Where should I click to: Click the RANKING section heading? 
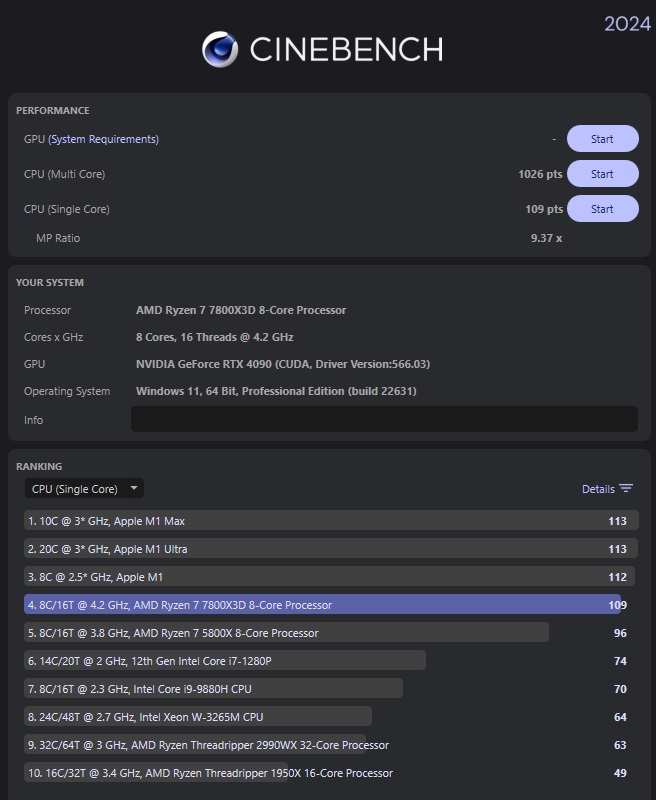tap(39, 466)
